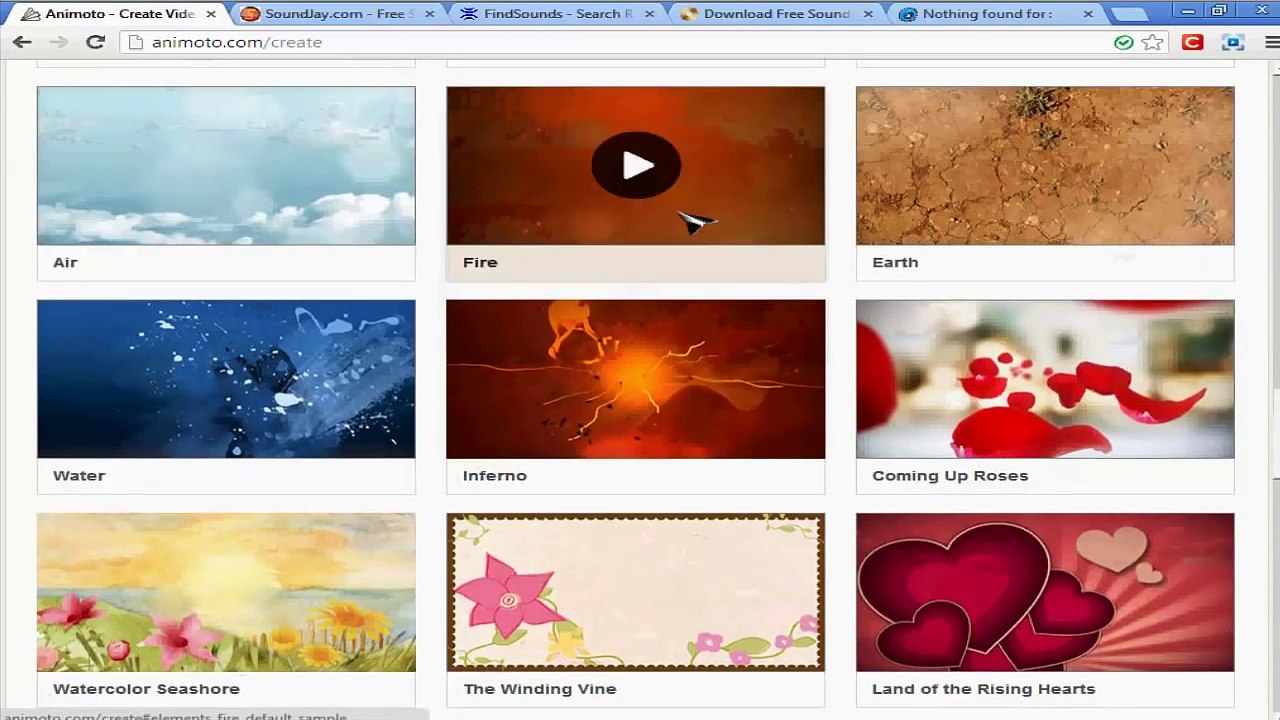Open the Chrome menu button
Screen dimensions: 1280x720
pyautogui.click(x=1271, y=42)
